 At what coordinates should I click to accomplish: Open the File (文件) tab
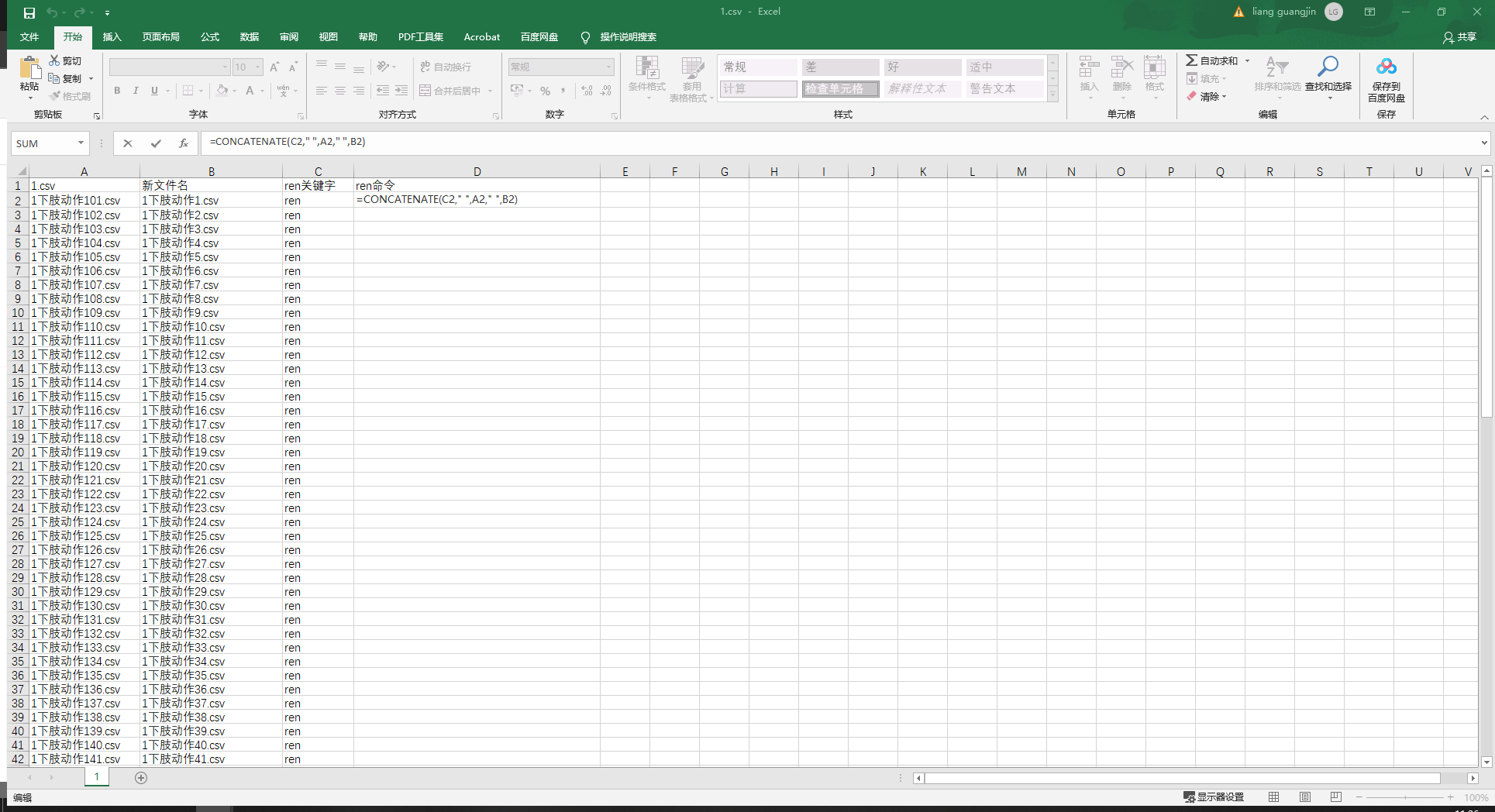tap(29, 37)
